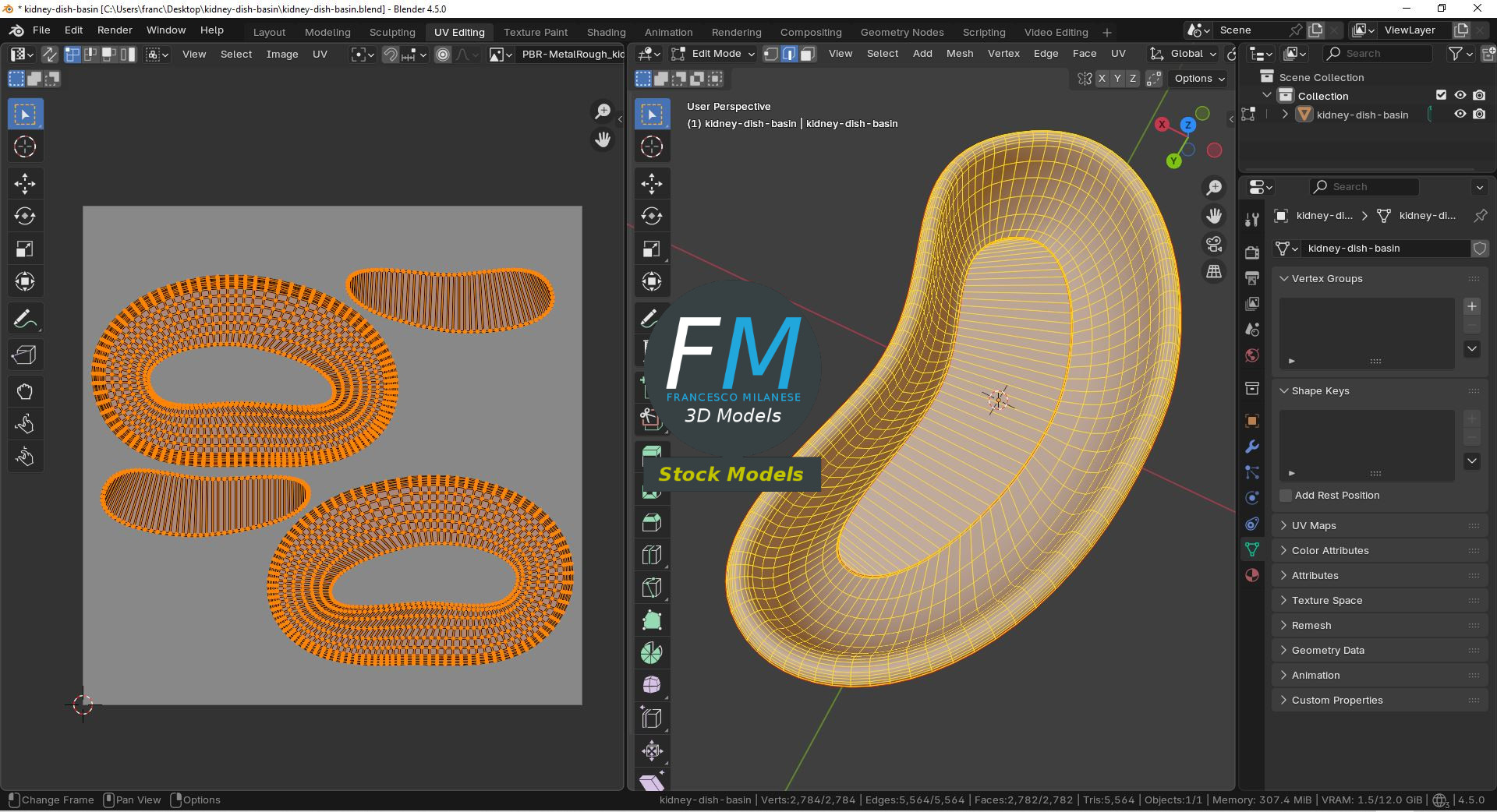
Task: Expand the UV Maps panel
Action: pos(1314,526)
